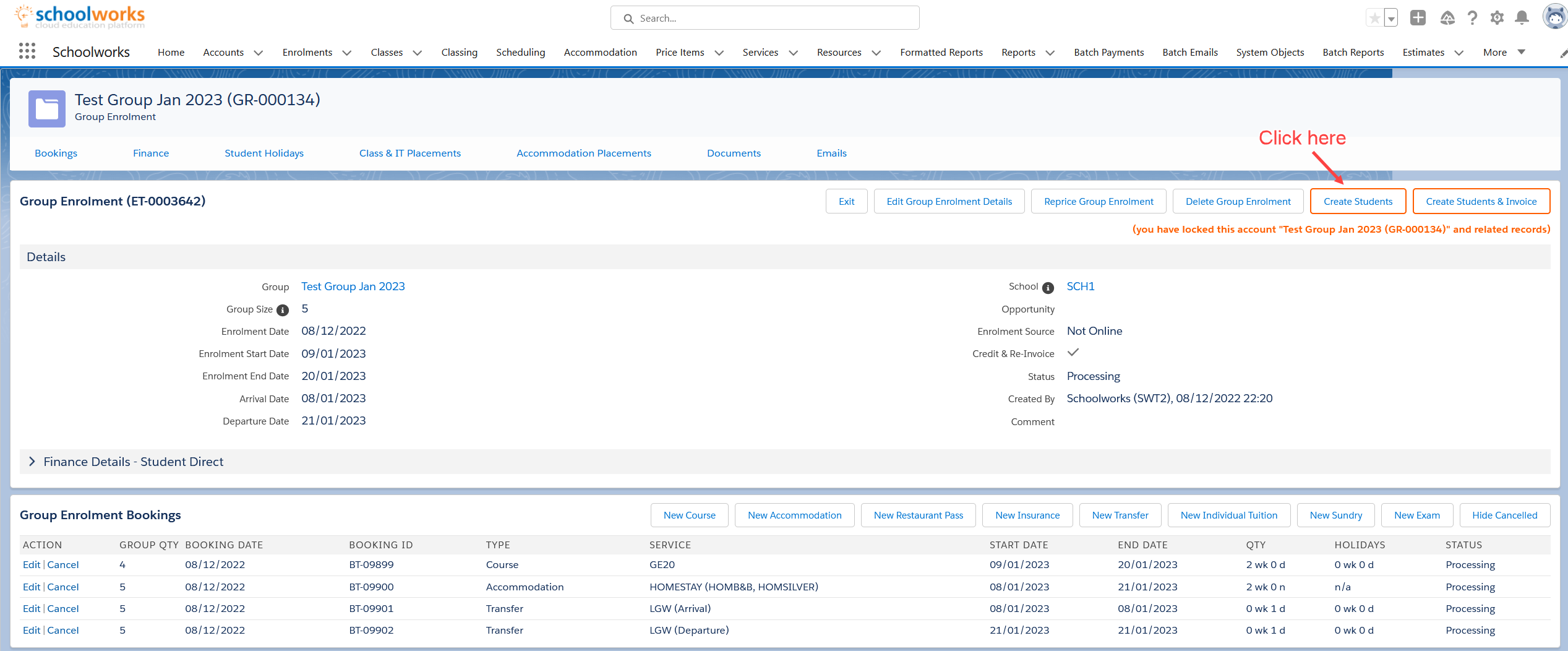The height and width of the screenshot is (651, 1568).
Task: Open the Setup gear icon
Action: click(x=1497, y=18)
